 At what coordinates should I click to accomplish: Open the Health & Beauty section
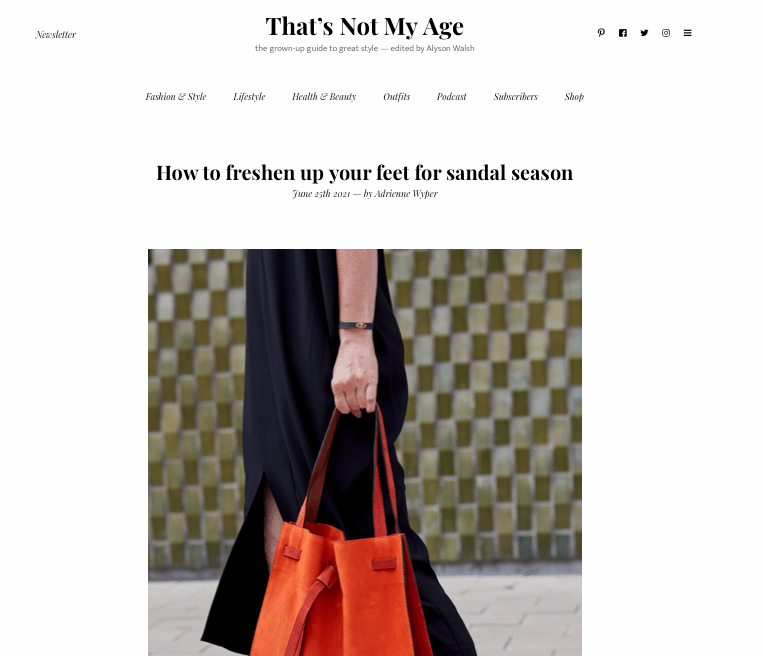(x=324, y=96)
